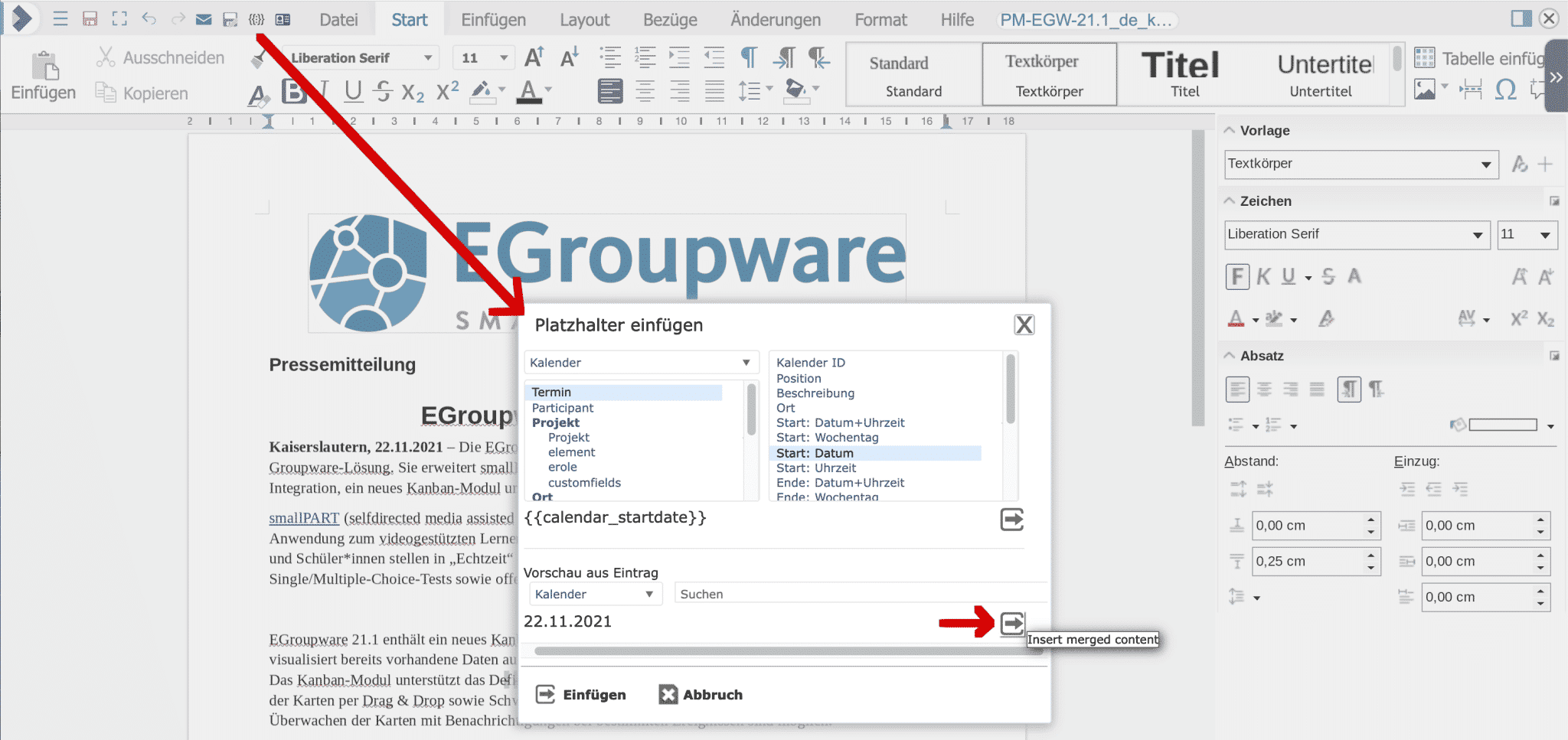
Task: Click the Abbruch button in the dialog
Action: click(x=701, y=694)
